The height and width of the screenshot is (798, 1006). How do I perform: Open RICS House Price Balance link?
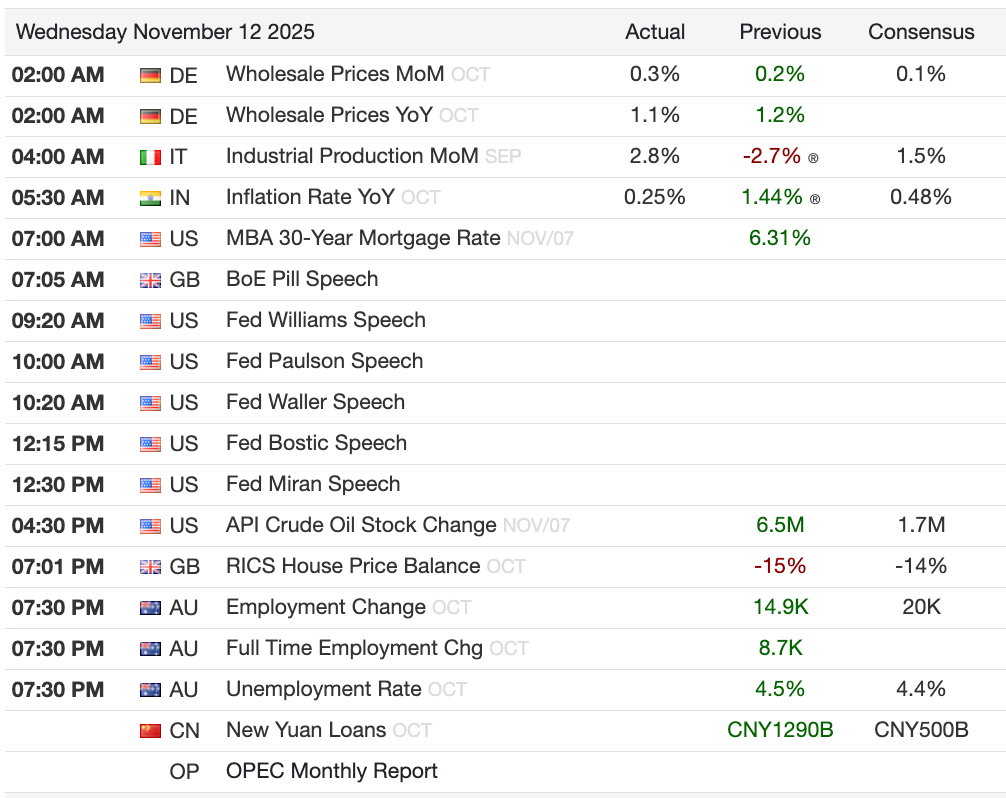click(x=353, y=566)
